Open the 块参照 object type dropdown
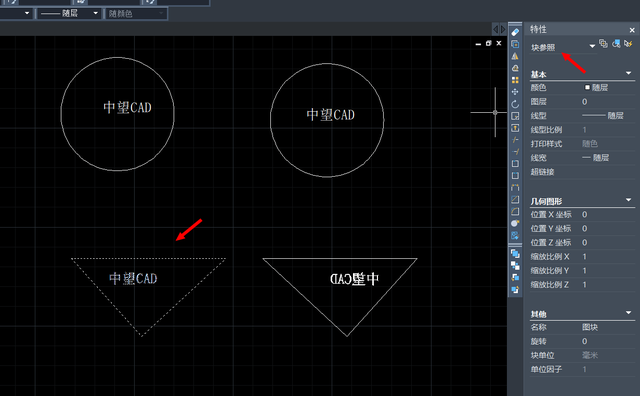The height and width of the screenshot is (396, 640). pyautogui.click(x=592, y=46)
